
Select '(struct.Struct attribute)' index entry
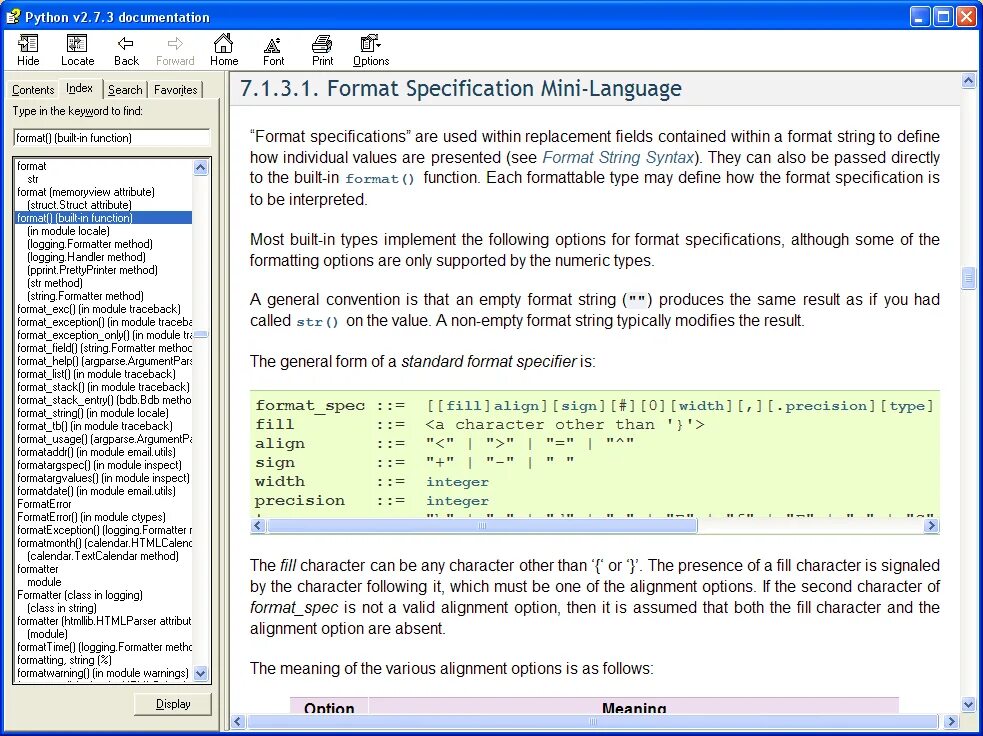[x=79, y=205]
